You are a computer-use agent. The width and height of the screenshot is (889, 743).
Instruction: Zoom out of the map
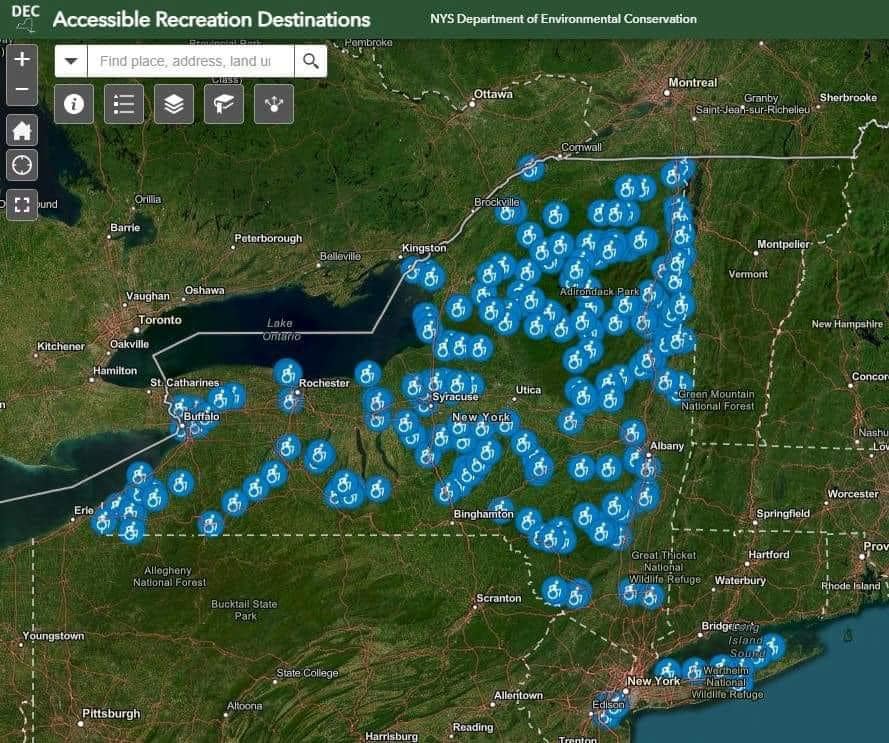[22, 90]
